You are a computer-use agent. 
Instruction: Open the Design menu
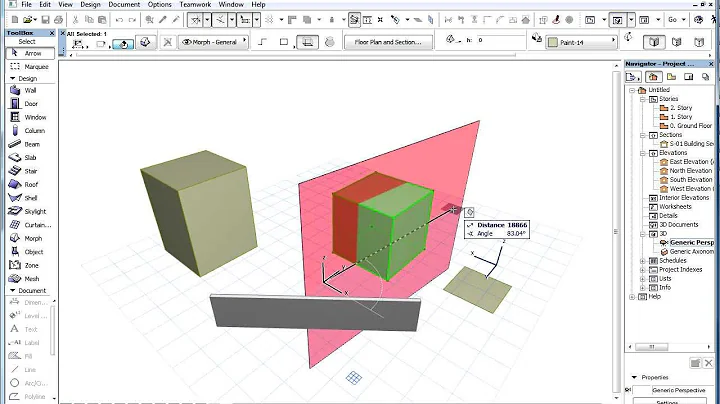90,4
